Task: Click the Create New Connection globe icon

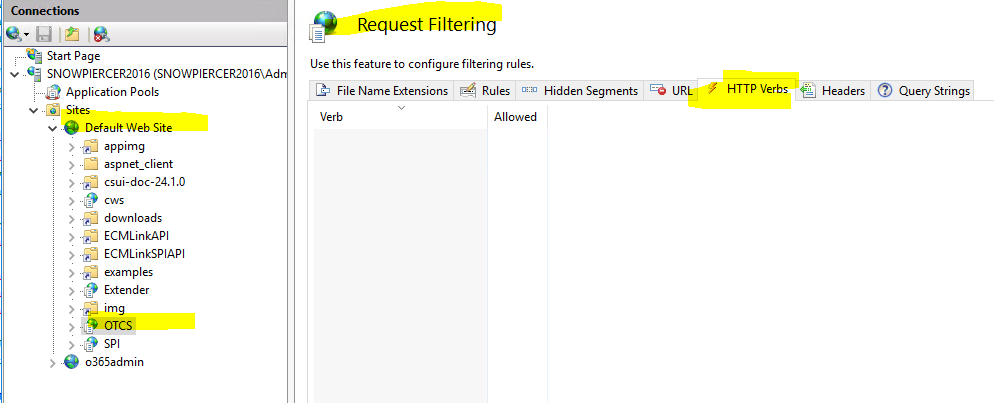Action: pos(14,33)
